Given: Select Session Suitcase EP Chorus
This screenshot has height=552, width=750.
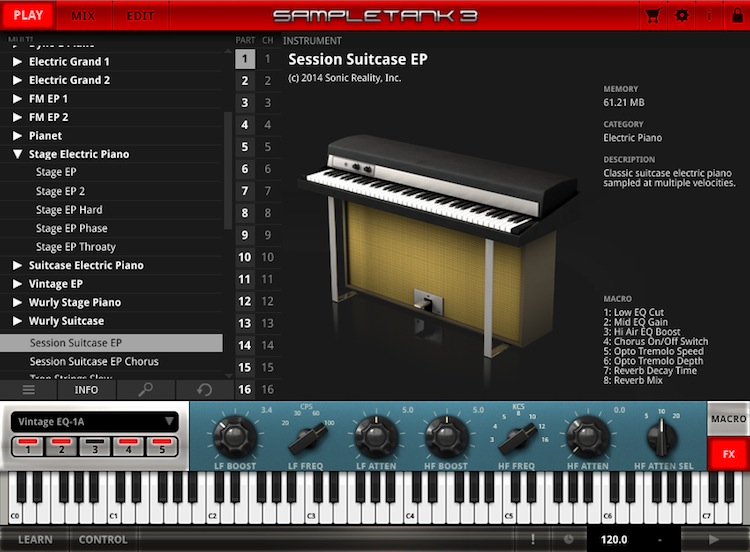Looking at the screenshot, I should click(x=111, y=361).
